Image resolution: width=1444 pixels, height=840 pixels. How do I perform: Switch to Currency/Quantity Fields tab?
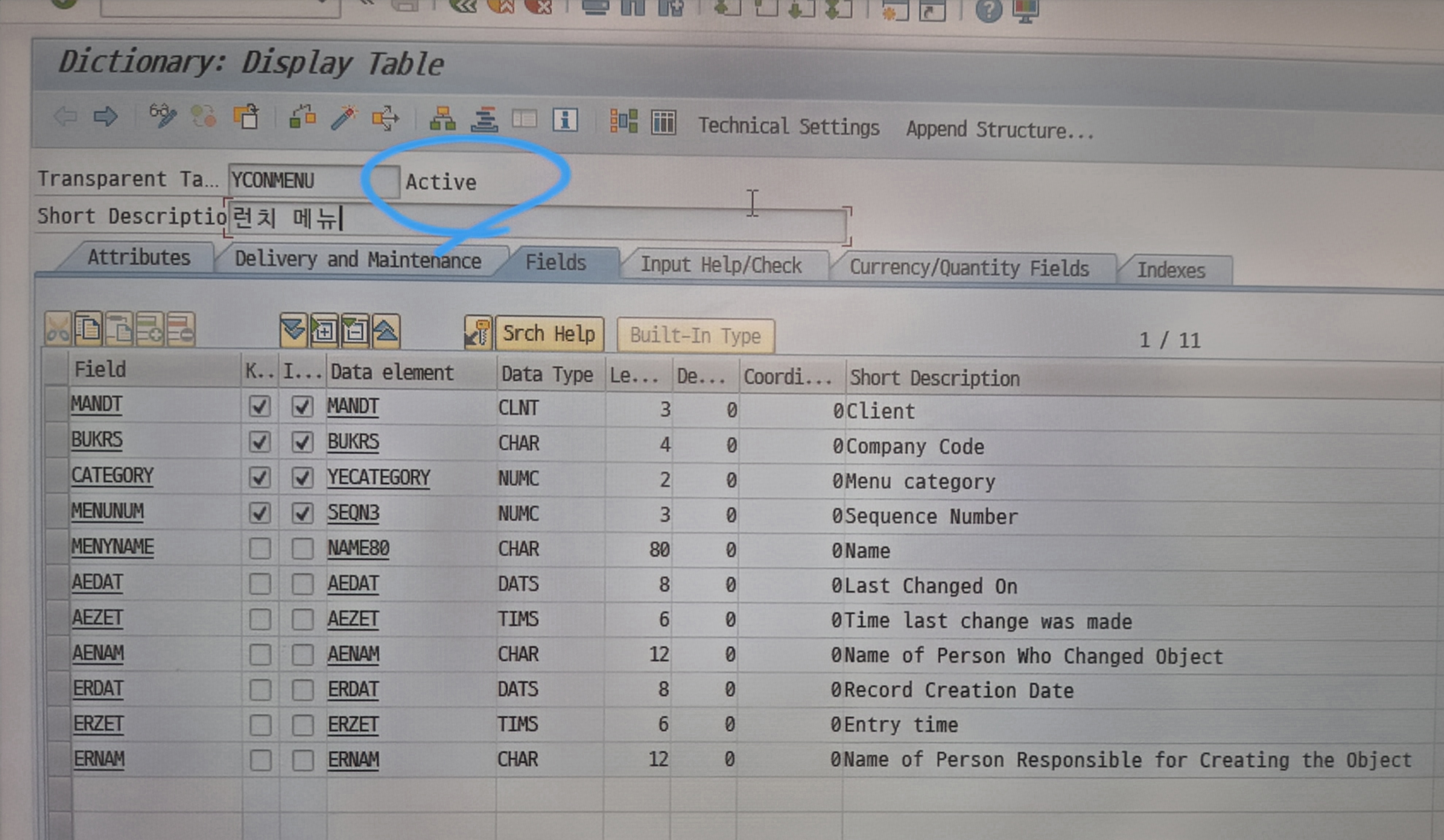click(969, 267)
